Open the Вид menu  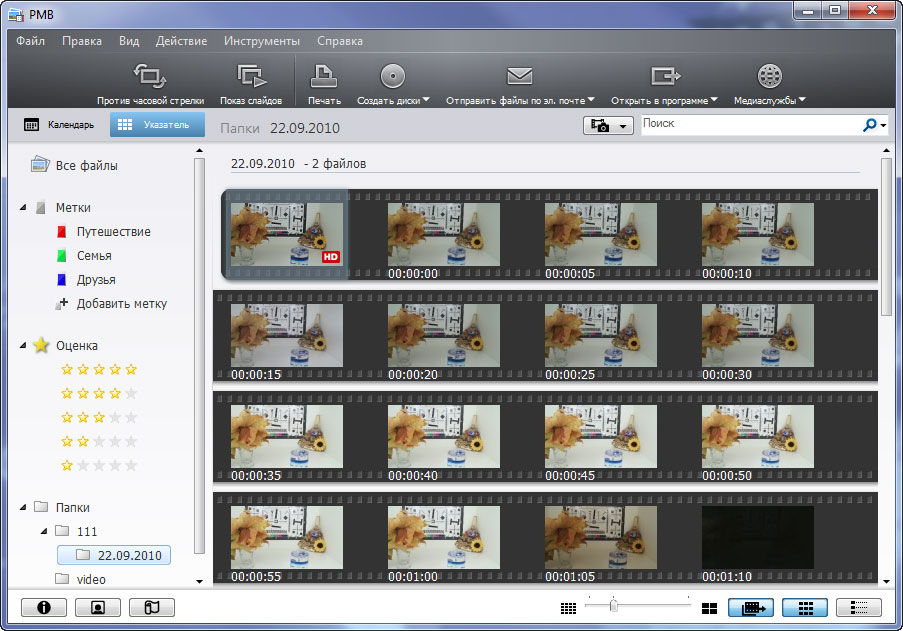coord(129,41)
